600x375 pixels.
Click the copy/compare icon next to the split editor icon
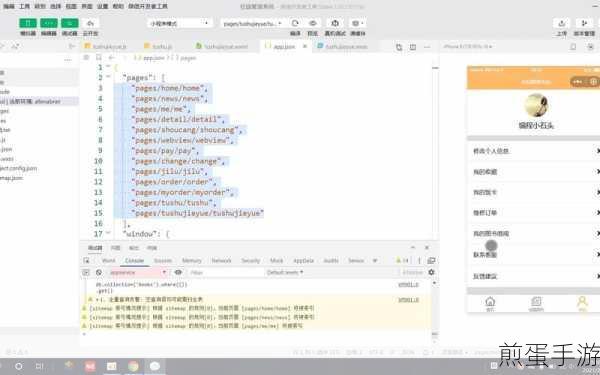tap(399, 47)
